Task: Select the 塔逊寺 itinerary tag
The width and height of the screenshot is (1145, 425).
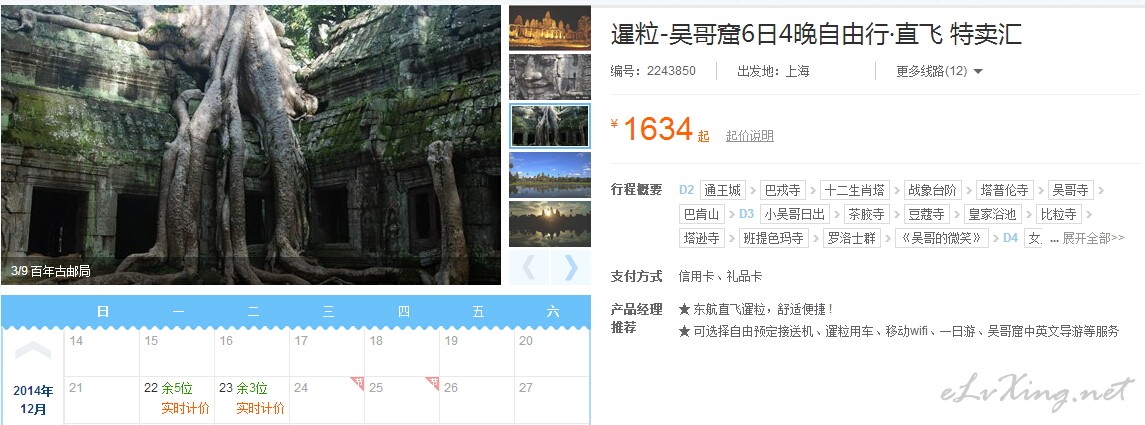Action: [701, 238]
